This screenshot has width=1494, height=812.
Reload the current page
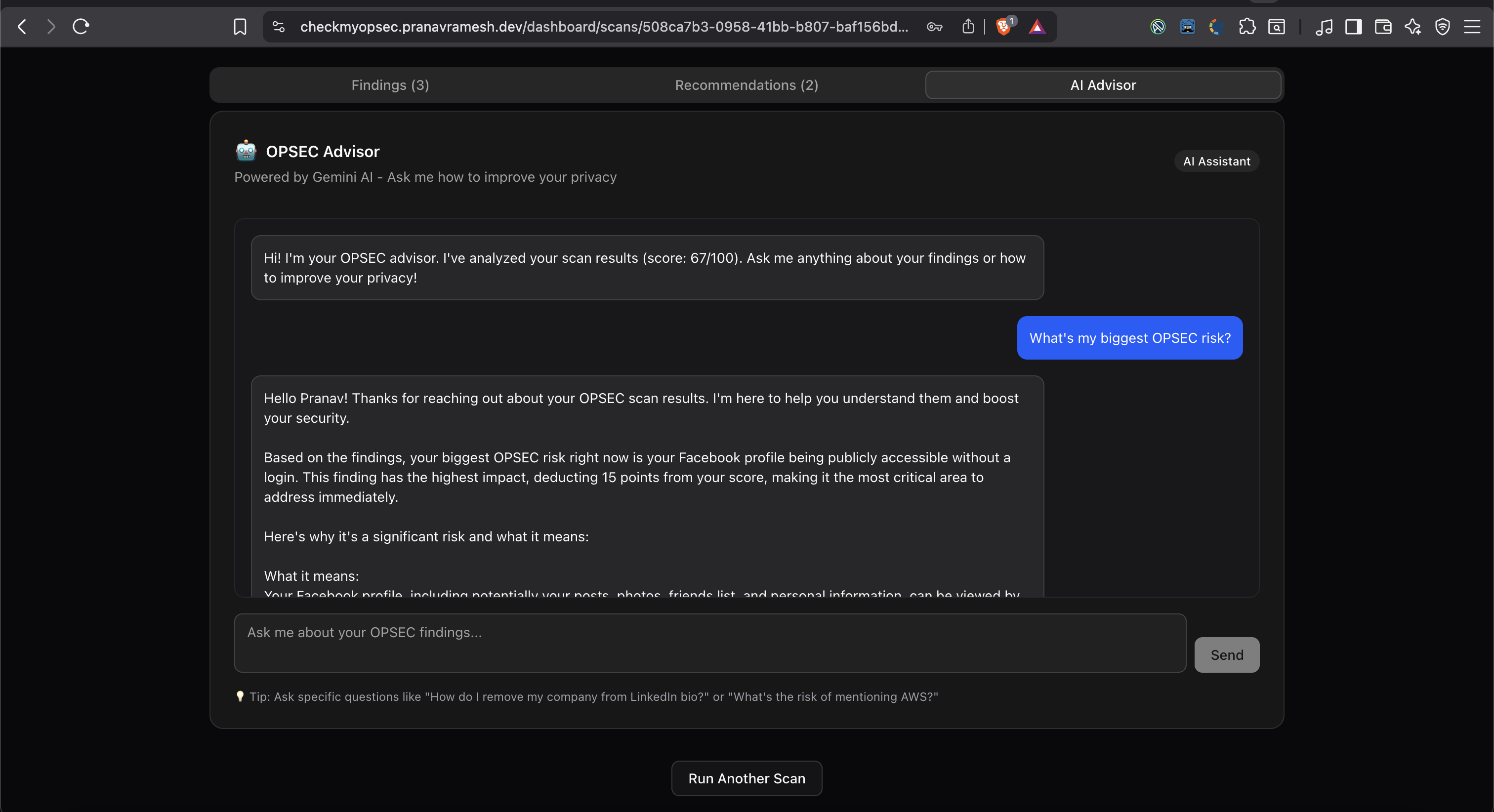pyautogui.click(x=81, y=27)
